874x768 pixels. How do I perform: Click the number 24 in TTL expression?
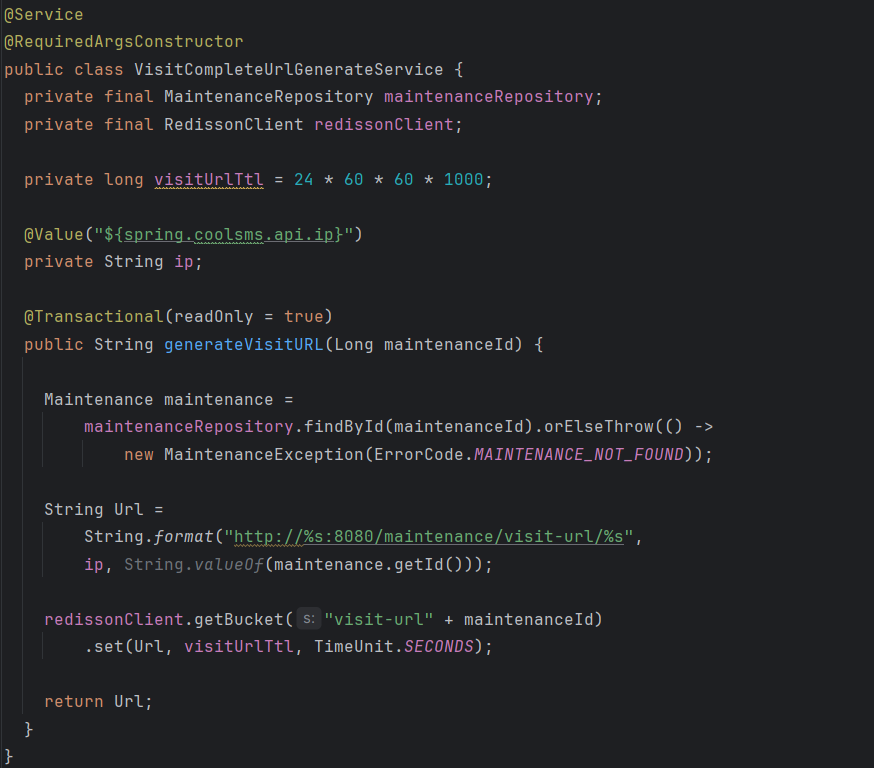pos(304,179)
